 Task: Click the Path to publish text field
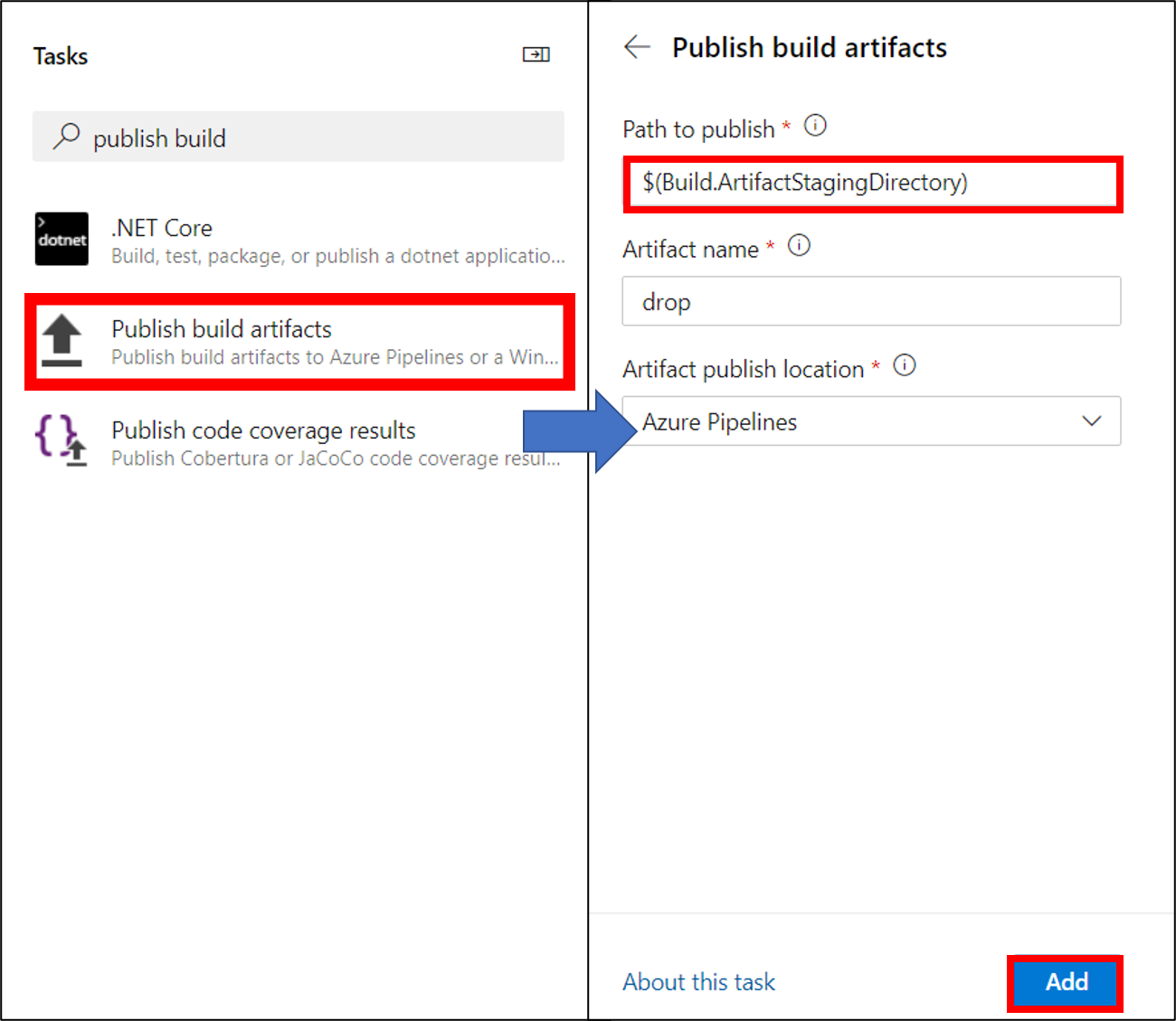pos(872,184)
